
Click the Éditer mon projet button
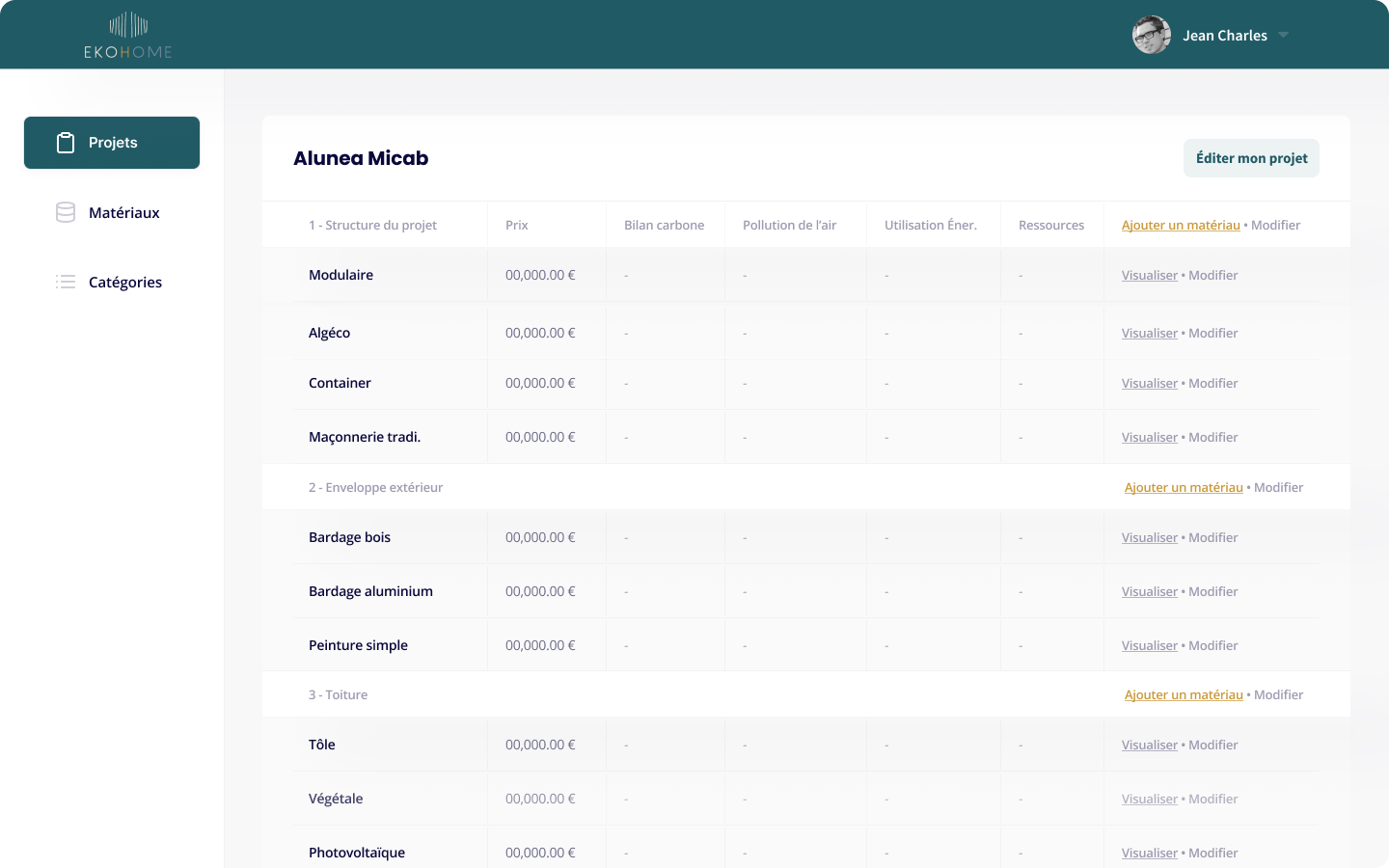[1251, 158]
